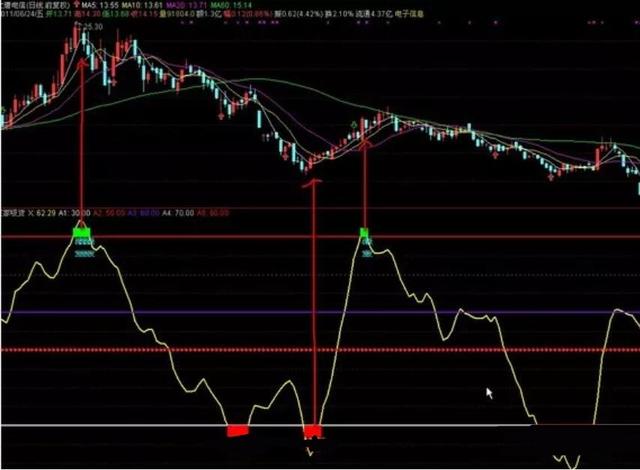640x470 pixels.
Task: Click the large green signal block at indicator peak
Action: (x=81, y=233)
